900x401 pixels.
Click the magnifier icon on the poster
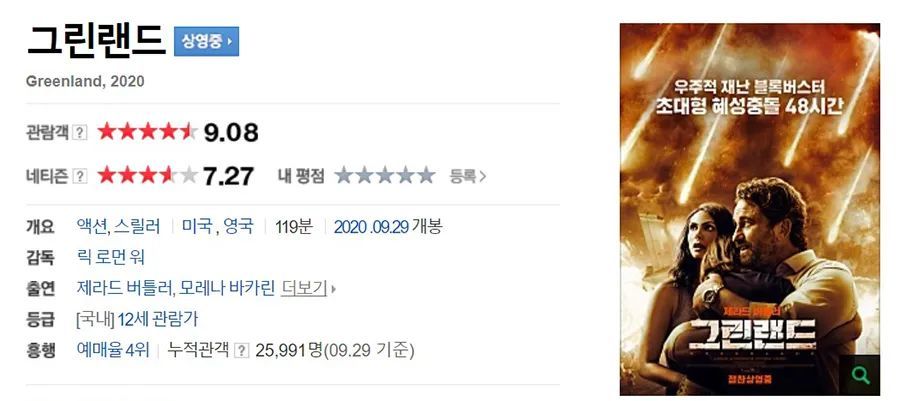tap(859, 375)
